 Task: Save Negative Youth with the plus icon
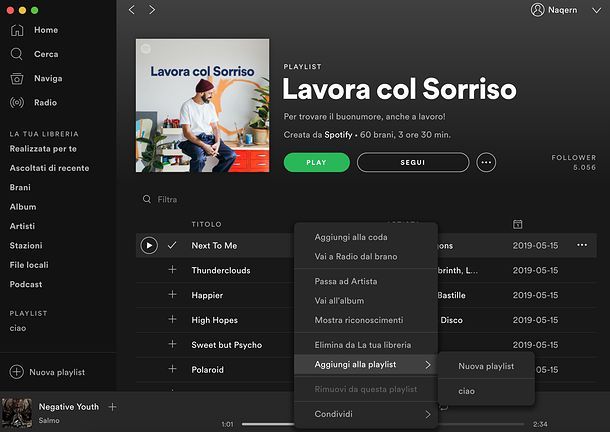coord(112,407)
